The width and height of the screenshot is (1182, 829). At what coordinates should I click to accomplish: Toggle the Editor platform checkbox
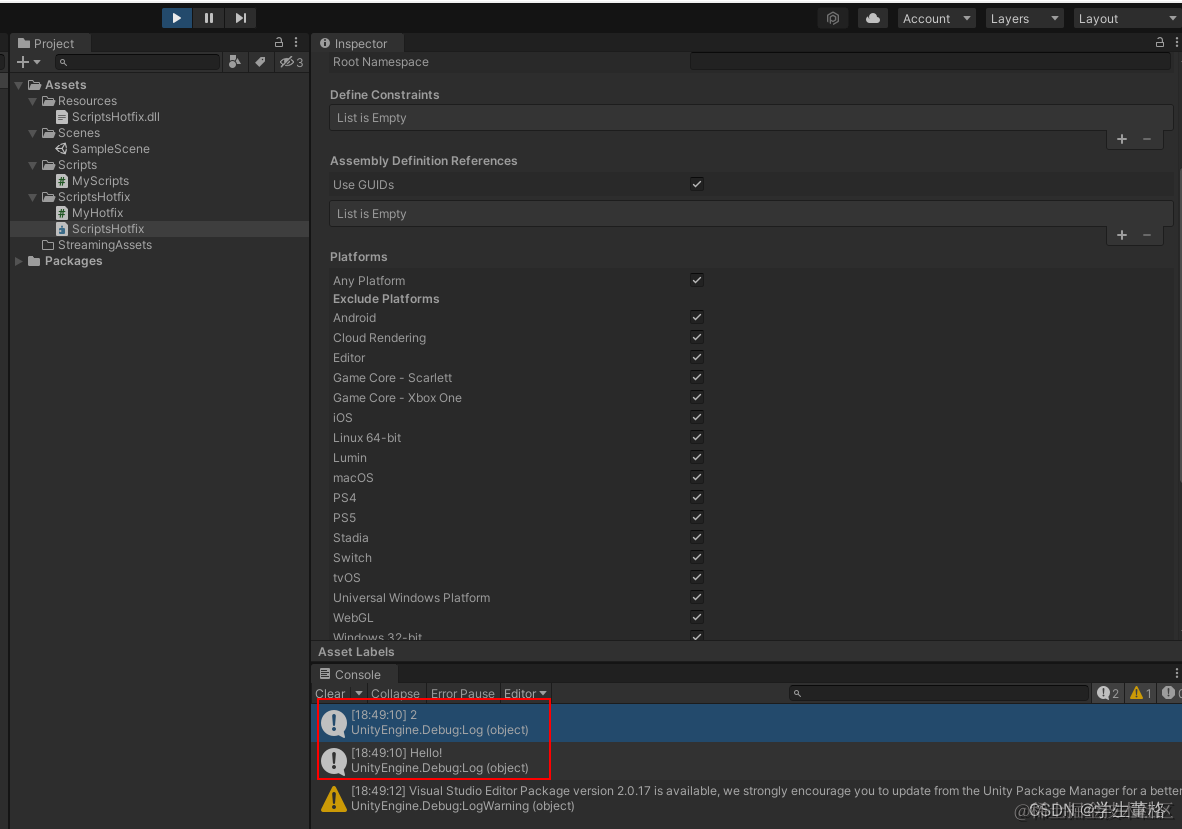pos(697,357)
